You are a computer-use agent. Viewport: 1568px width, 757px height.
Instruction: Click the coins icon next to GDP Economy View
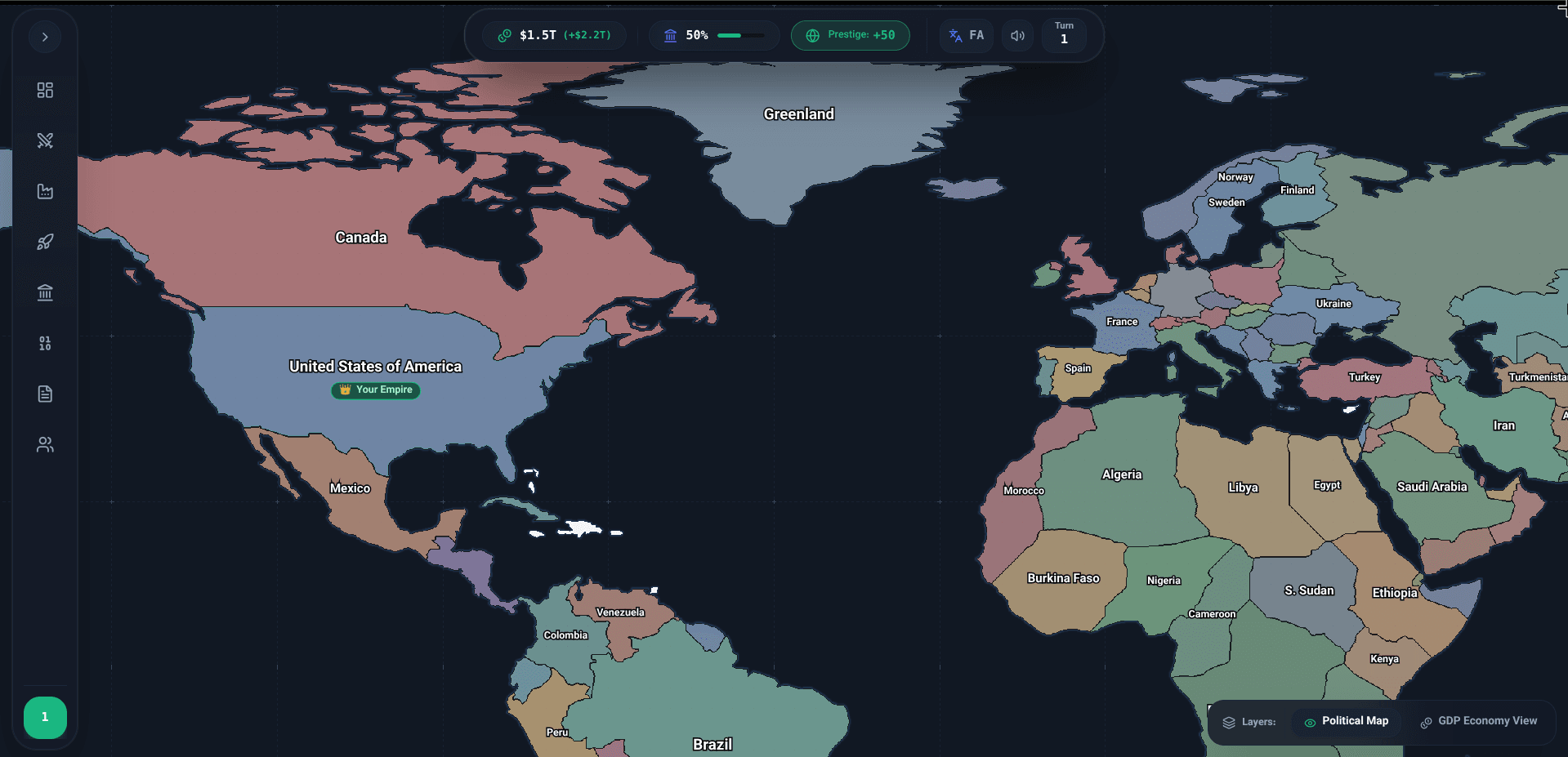click(x=1426, y=723)
